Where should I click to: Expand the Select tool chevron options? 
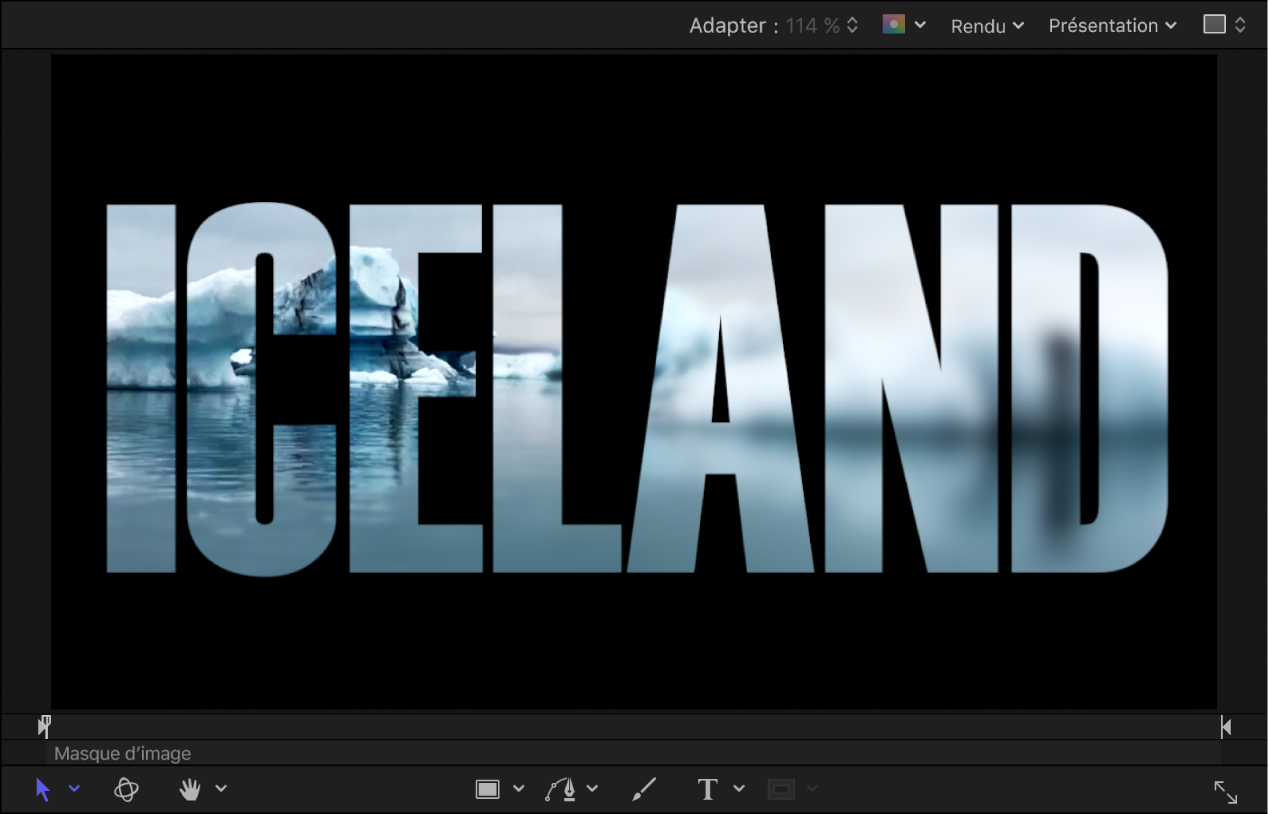[74, 789]
